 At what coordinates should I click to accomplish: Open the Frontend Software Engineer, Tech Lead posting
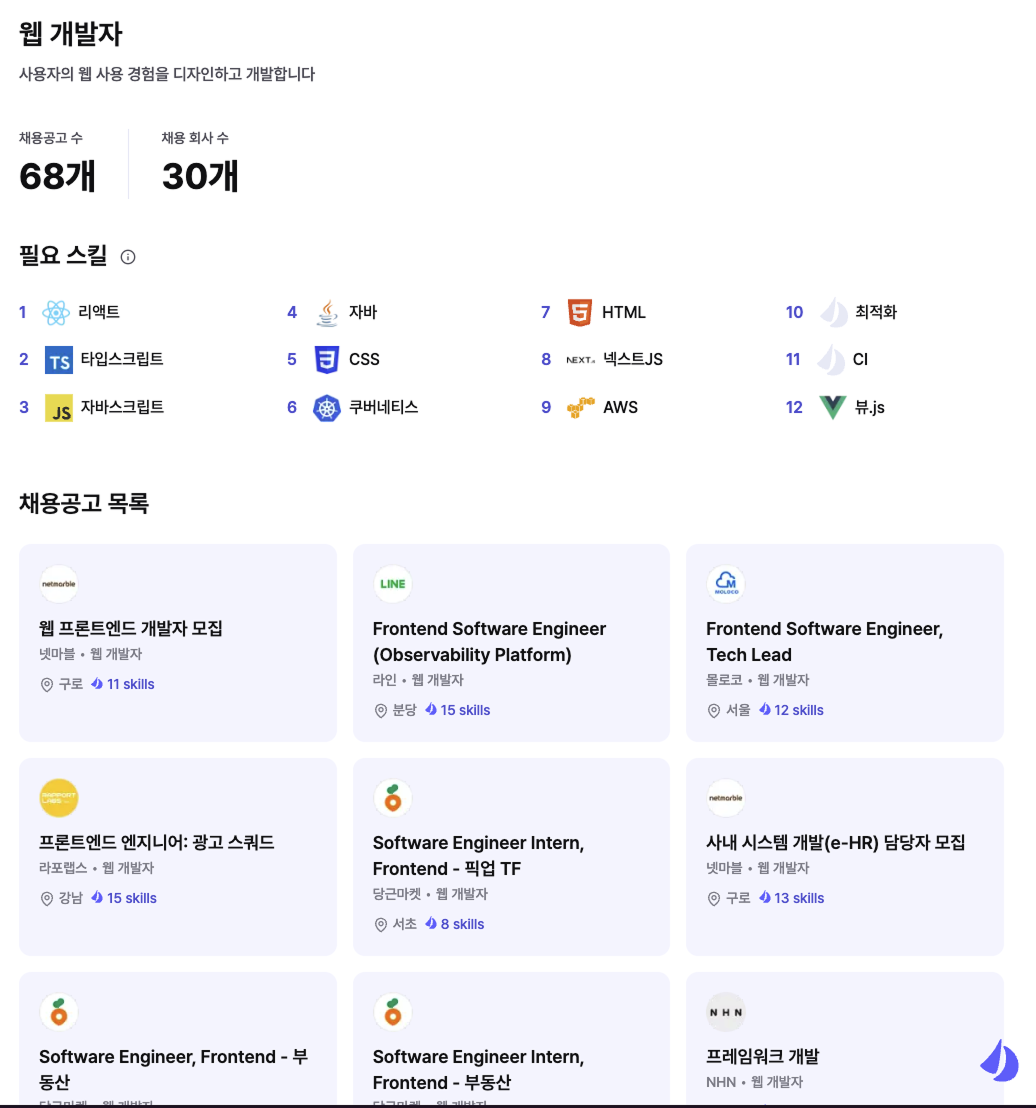tap(824, 641)
